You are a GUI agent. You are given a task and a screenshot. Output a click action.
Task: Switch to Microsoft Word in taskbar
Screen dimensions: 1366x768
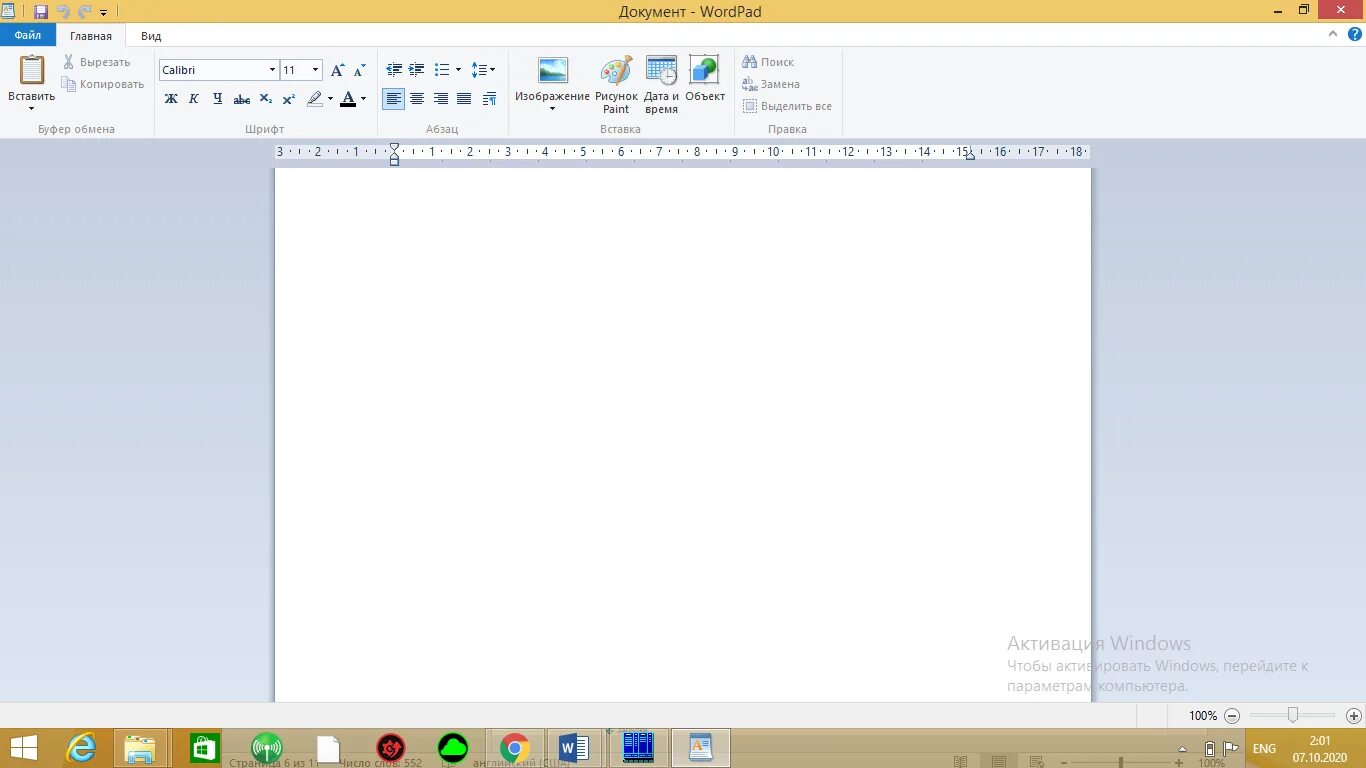tap(574, 748)
